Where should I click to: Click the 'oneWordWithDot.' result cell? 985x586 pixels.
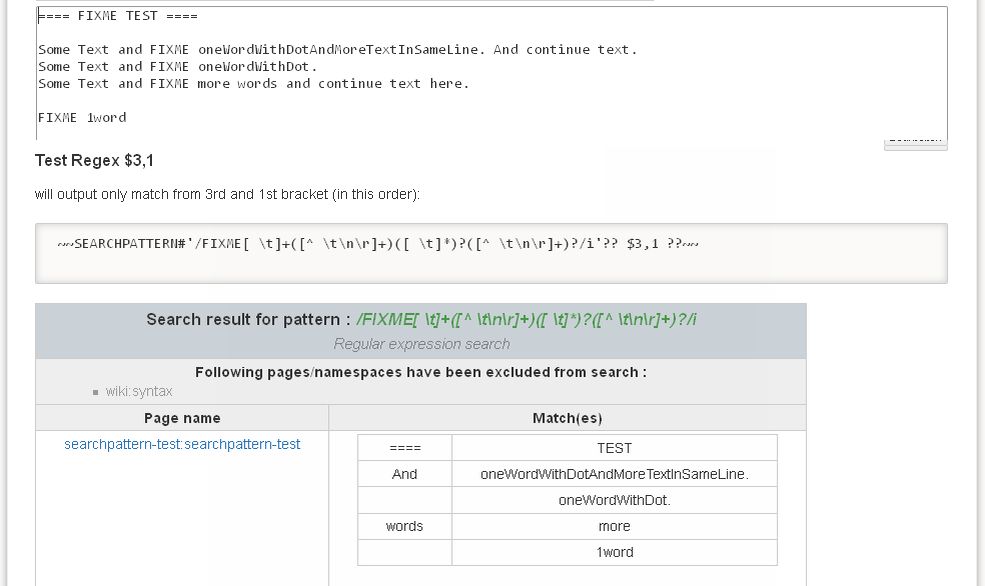point(614,500)
